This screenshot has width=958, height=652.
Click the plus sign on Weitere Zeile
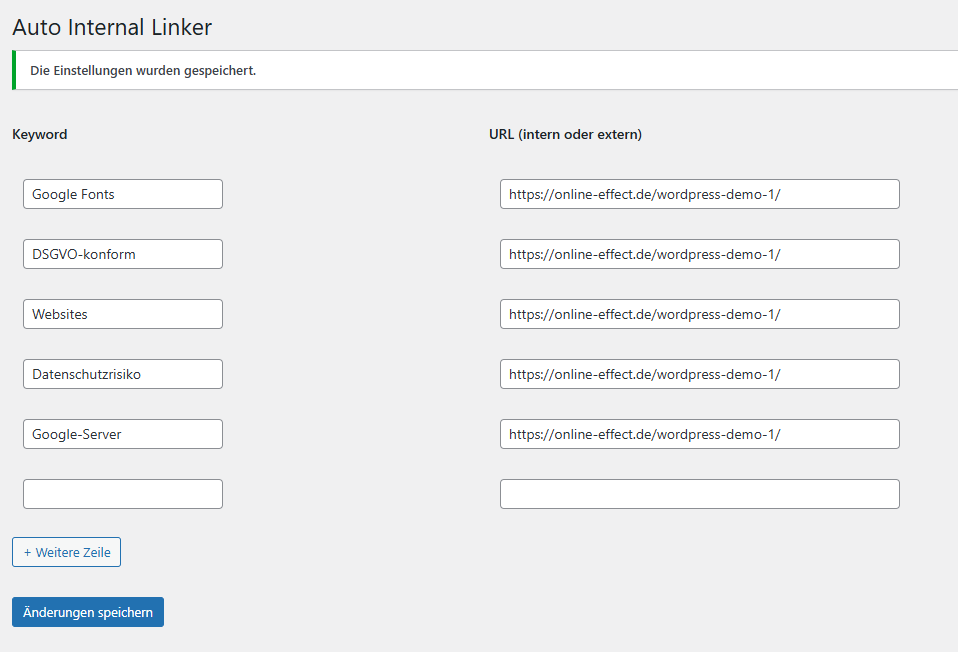(27, 552)
